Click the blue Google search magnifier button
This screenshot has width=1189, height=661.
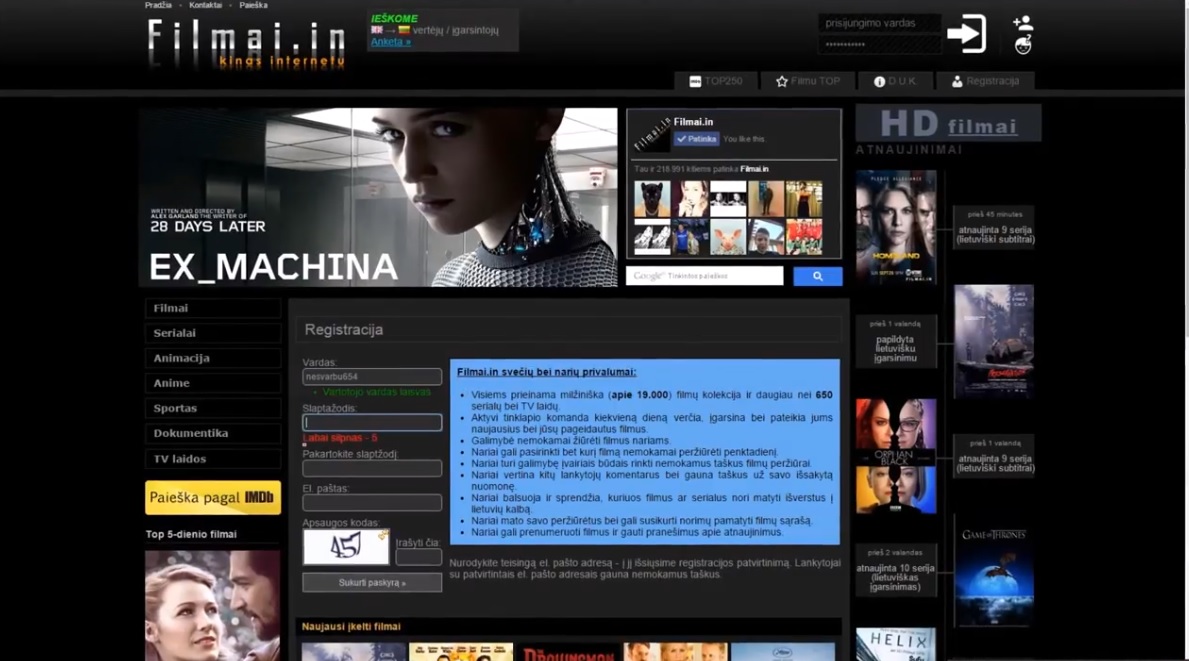[817, 276]
